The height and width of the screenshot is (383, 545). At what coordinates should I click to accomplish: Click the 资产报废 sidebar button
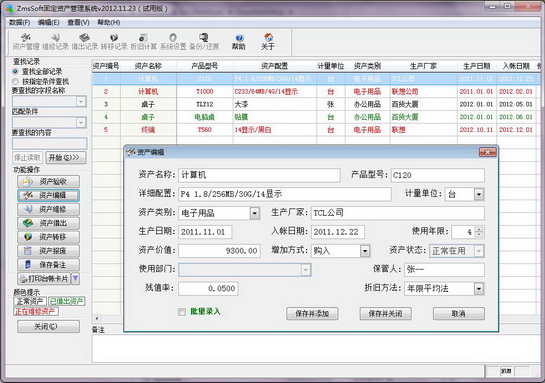[x=48, y=251]
